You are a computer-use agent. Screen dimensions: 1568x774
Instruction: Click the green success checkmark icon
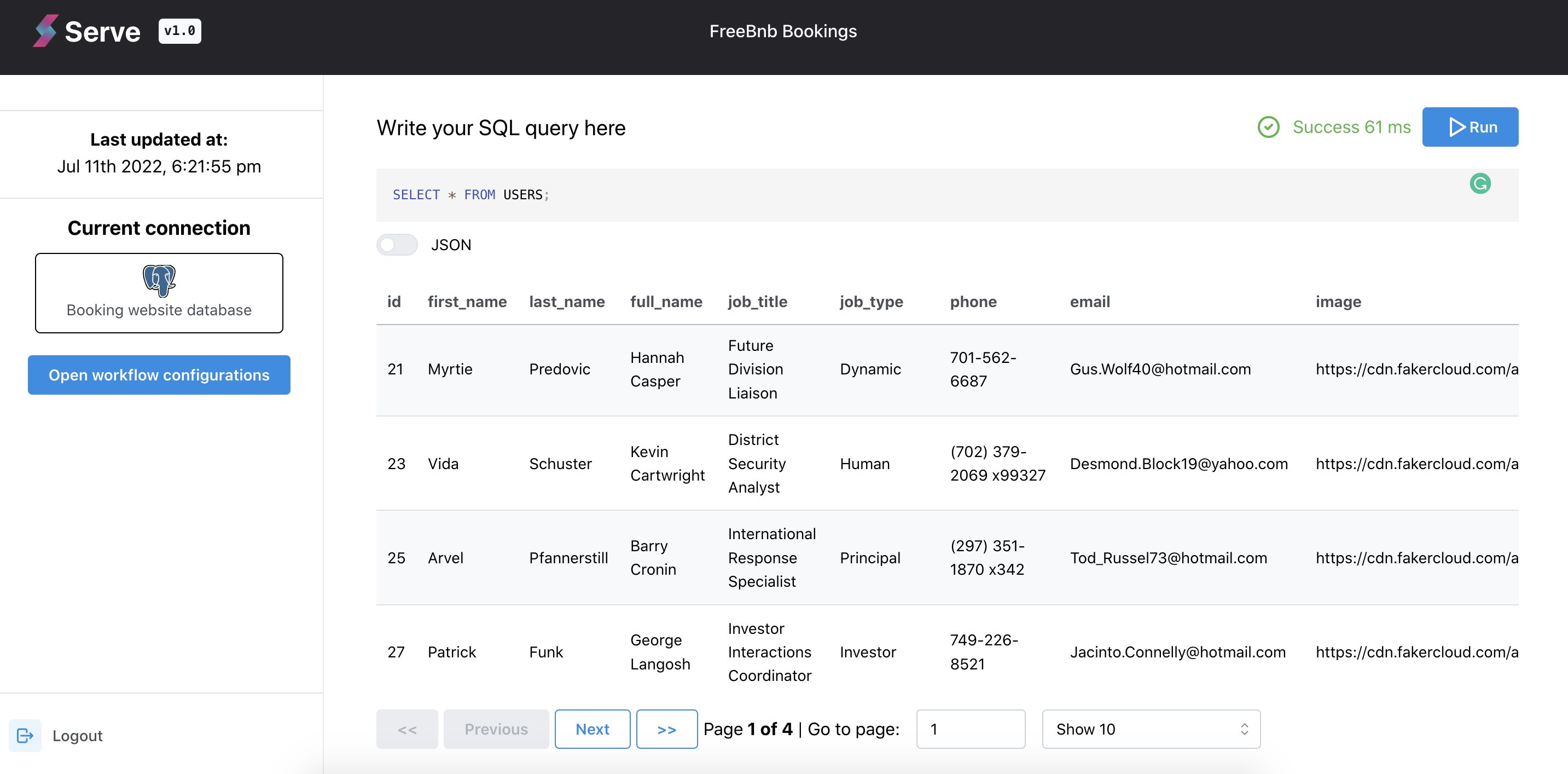[x=1269, y=128]
